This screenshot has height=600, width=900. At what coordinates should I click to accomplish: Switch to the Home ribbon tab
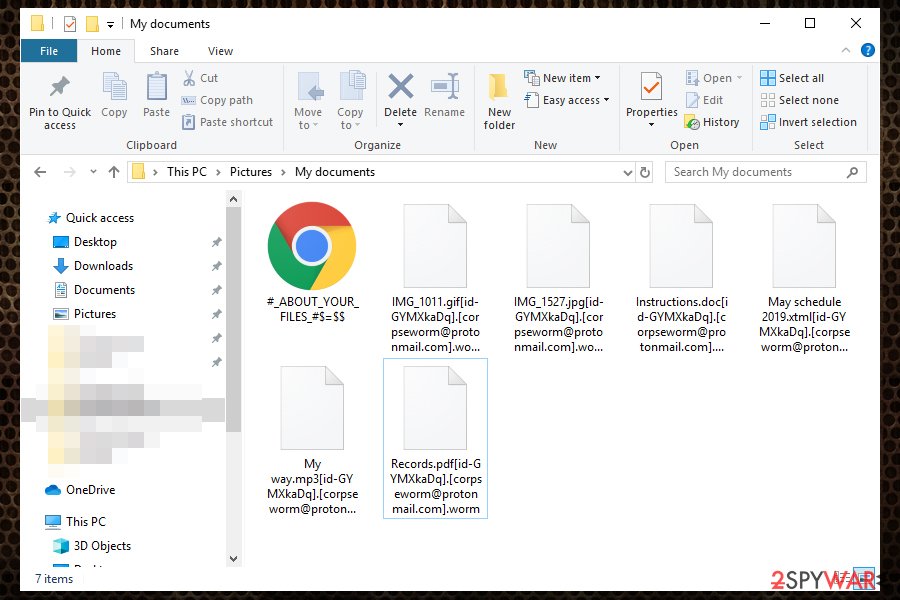(x=106, y=51)
